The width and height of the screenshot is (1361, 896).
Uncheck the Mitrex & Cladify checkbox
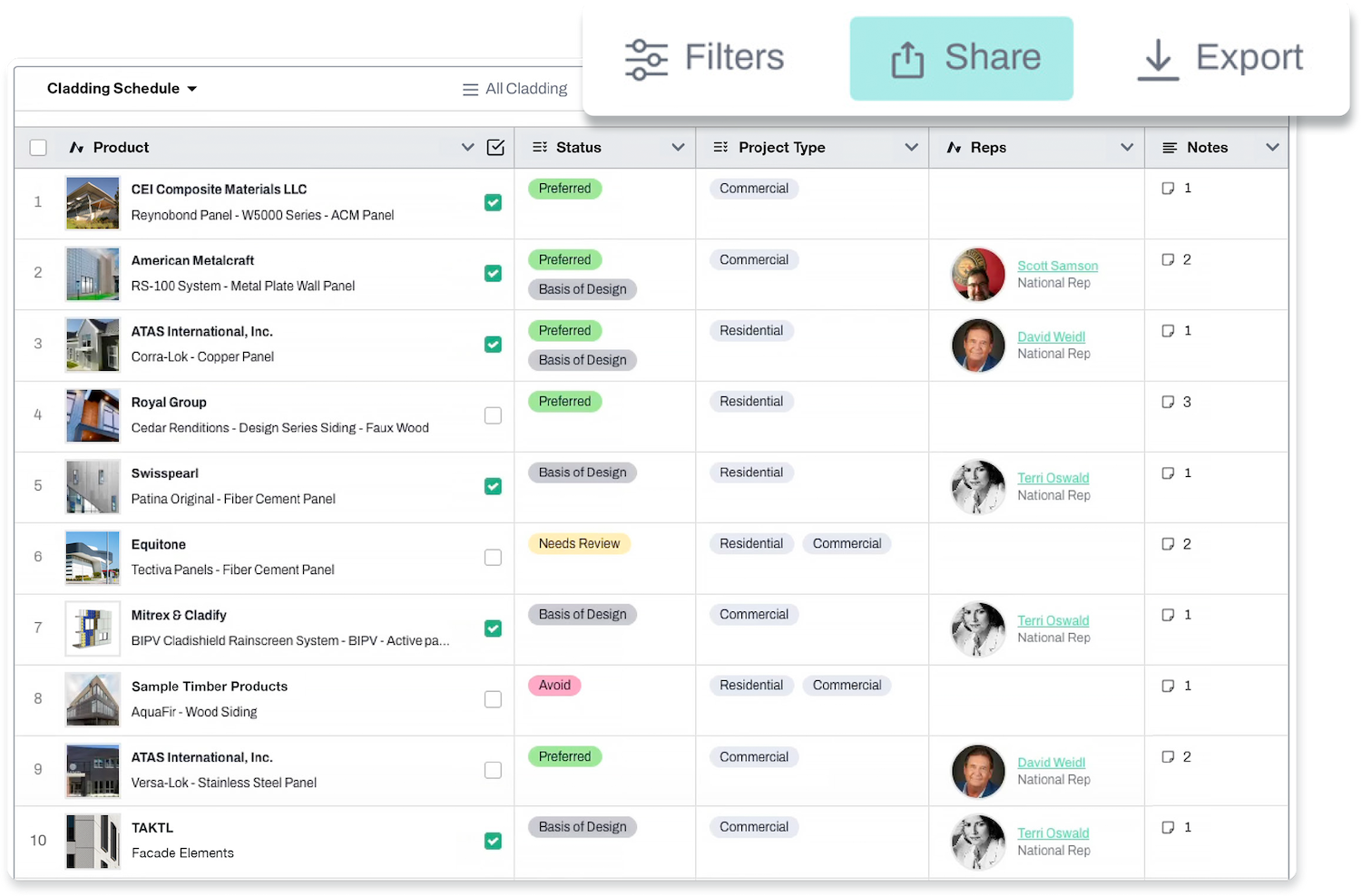click(493, 628)
